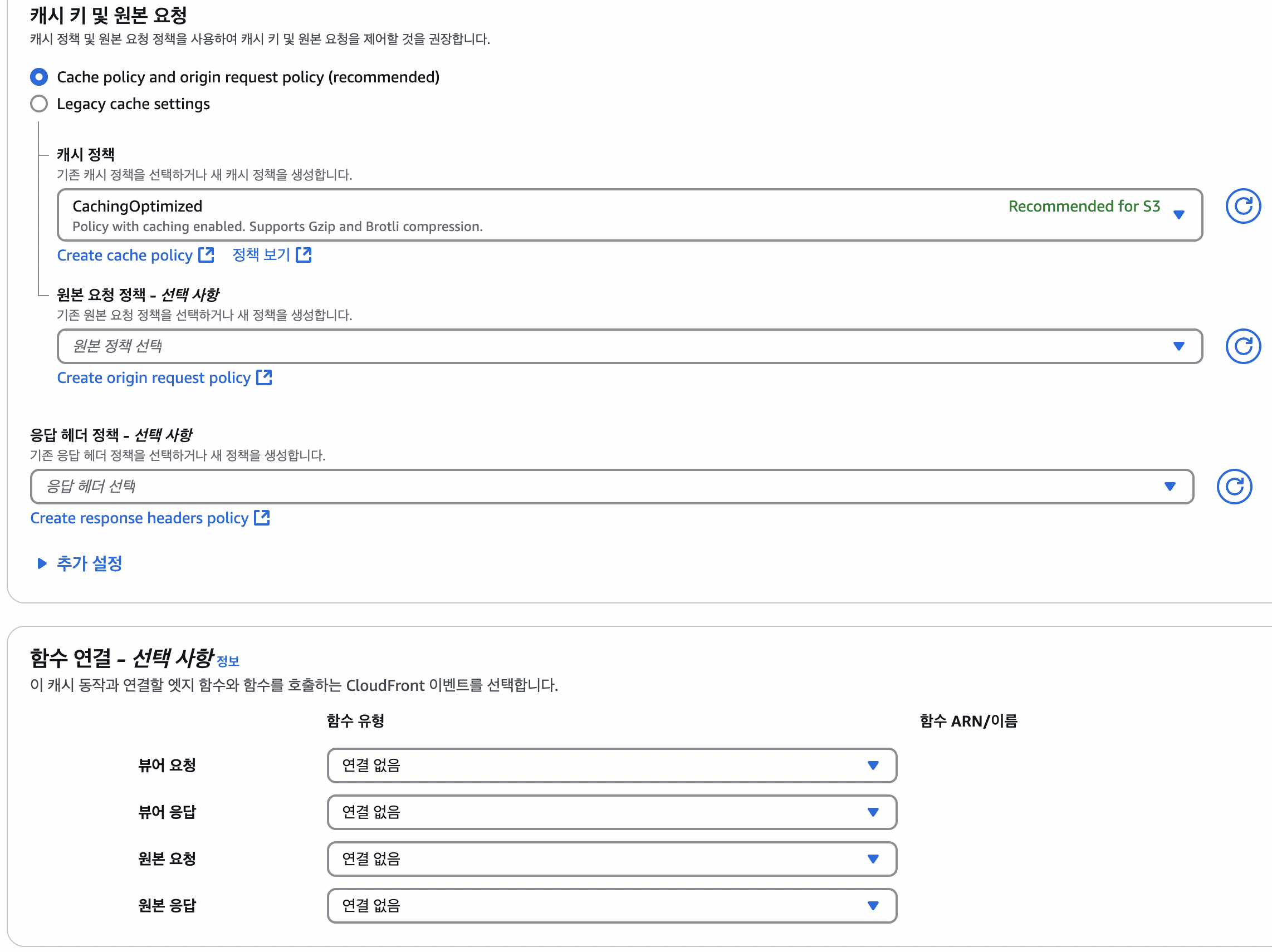Click 정보 link beside 함수 연결 heading

[x=228, y=661]
